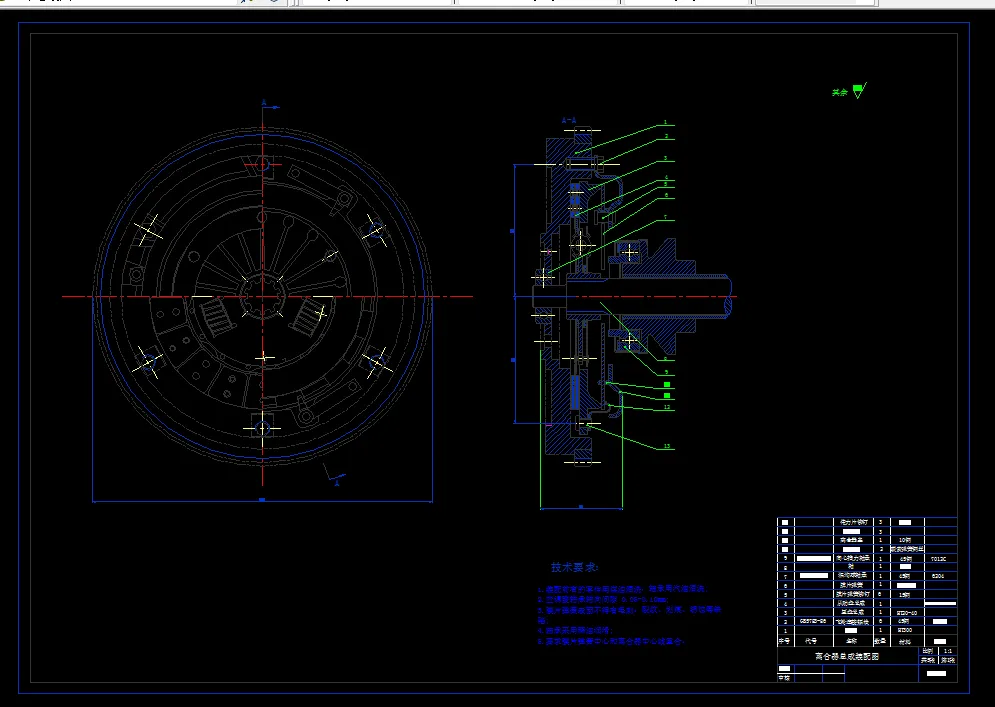Select the A-A section view label
Image resolution: width=995 pixels, height=707 pixels.
pos(569,120)
